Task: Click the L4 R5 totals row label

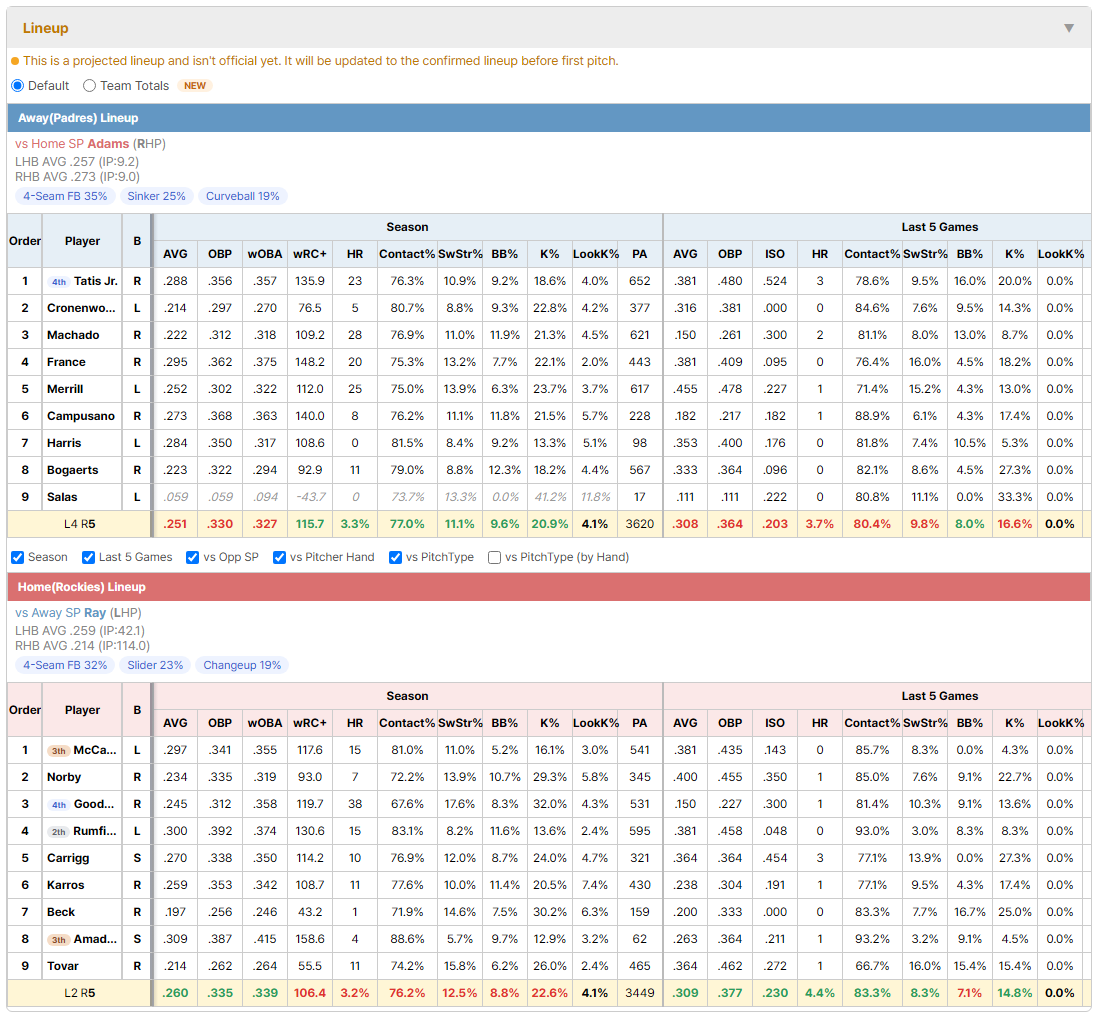Action: click(79, 524)
